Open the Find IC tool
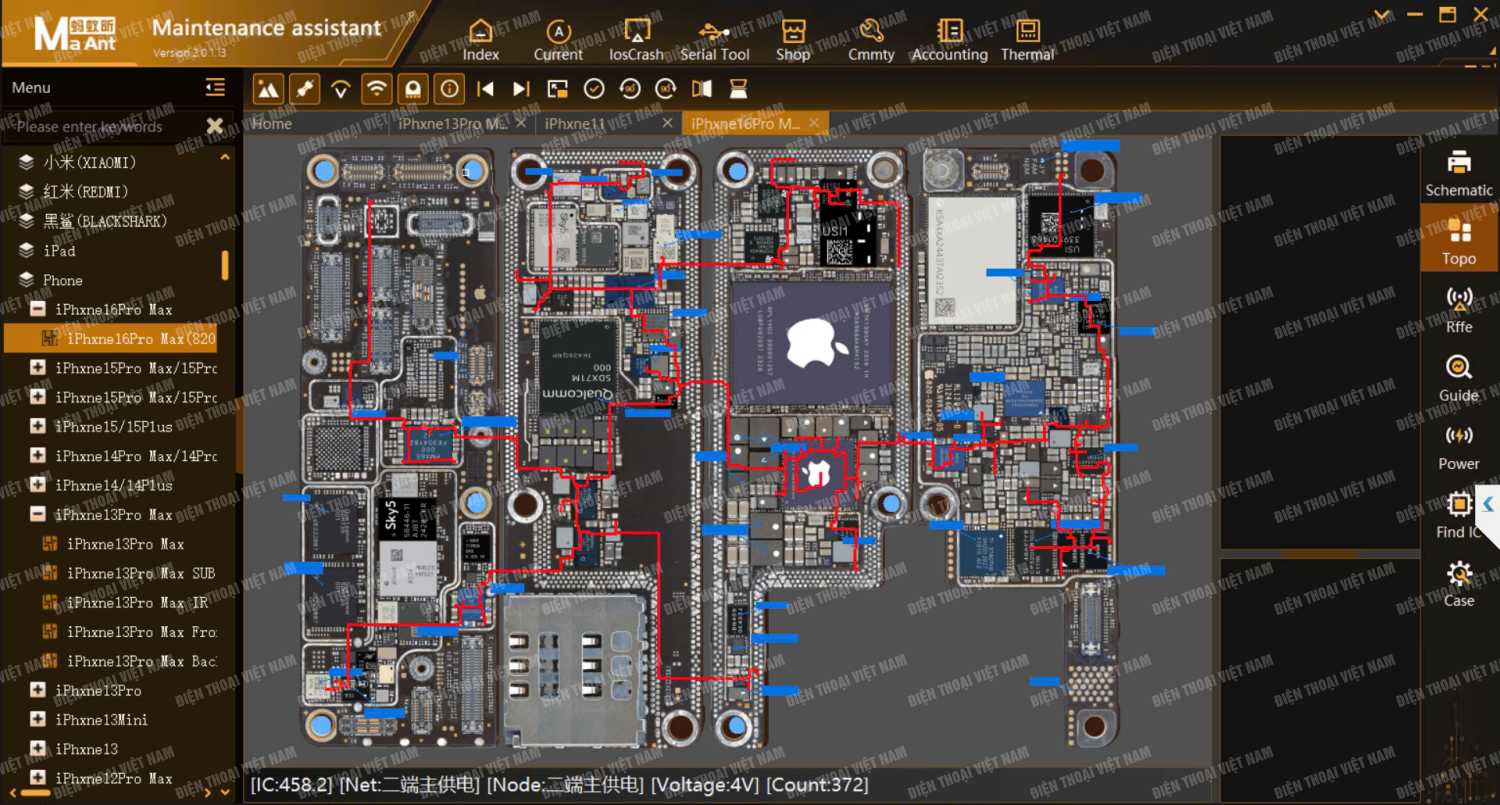 1459,515
